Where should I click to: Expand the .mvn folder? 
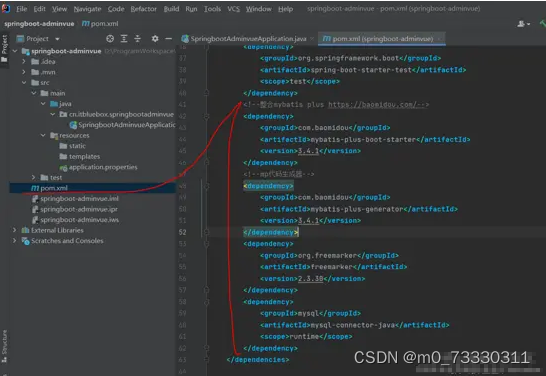(x=24, y=72)
